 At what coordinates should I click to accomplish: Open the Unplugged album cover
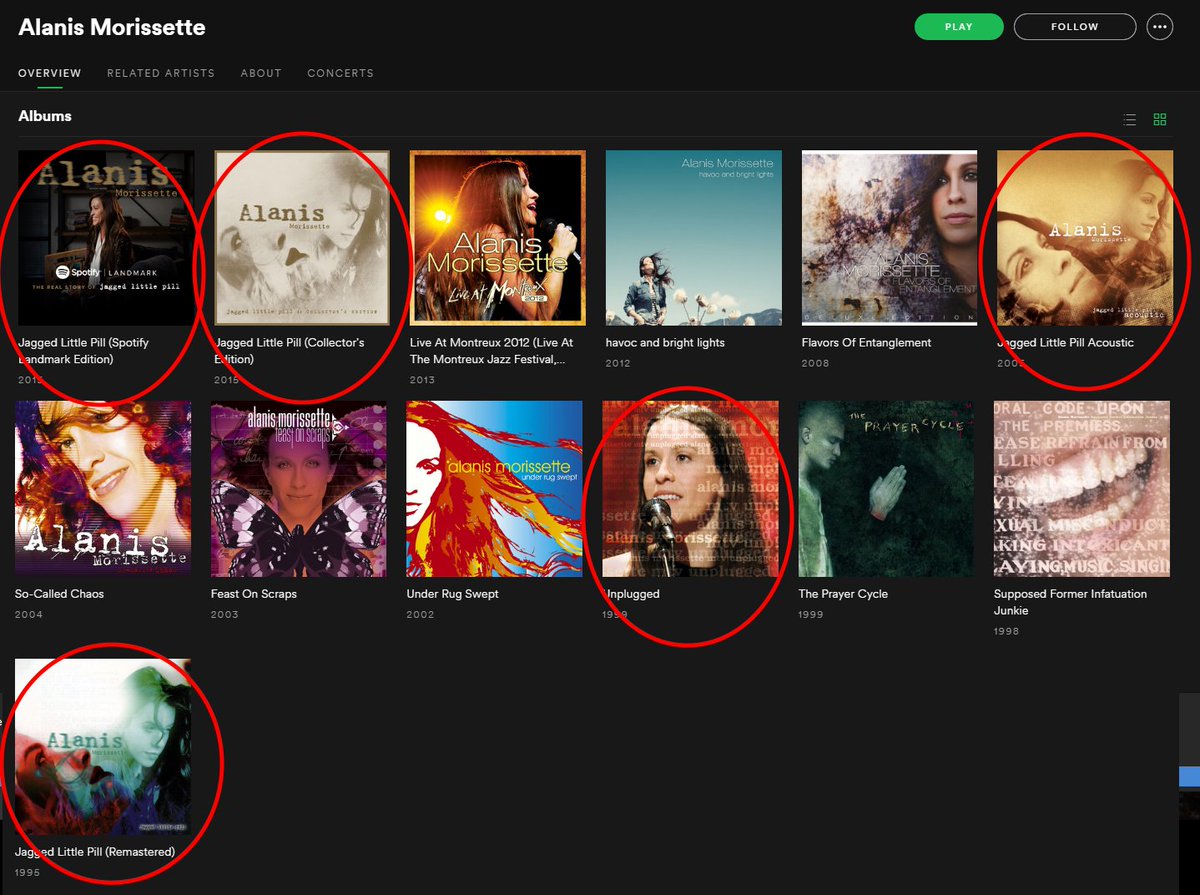point(691,489)
